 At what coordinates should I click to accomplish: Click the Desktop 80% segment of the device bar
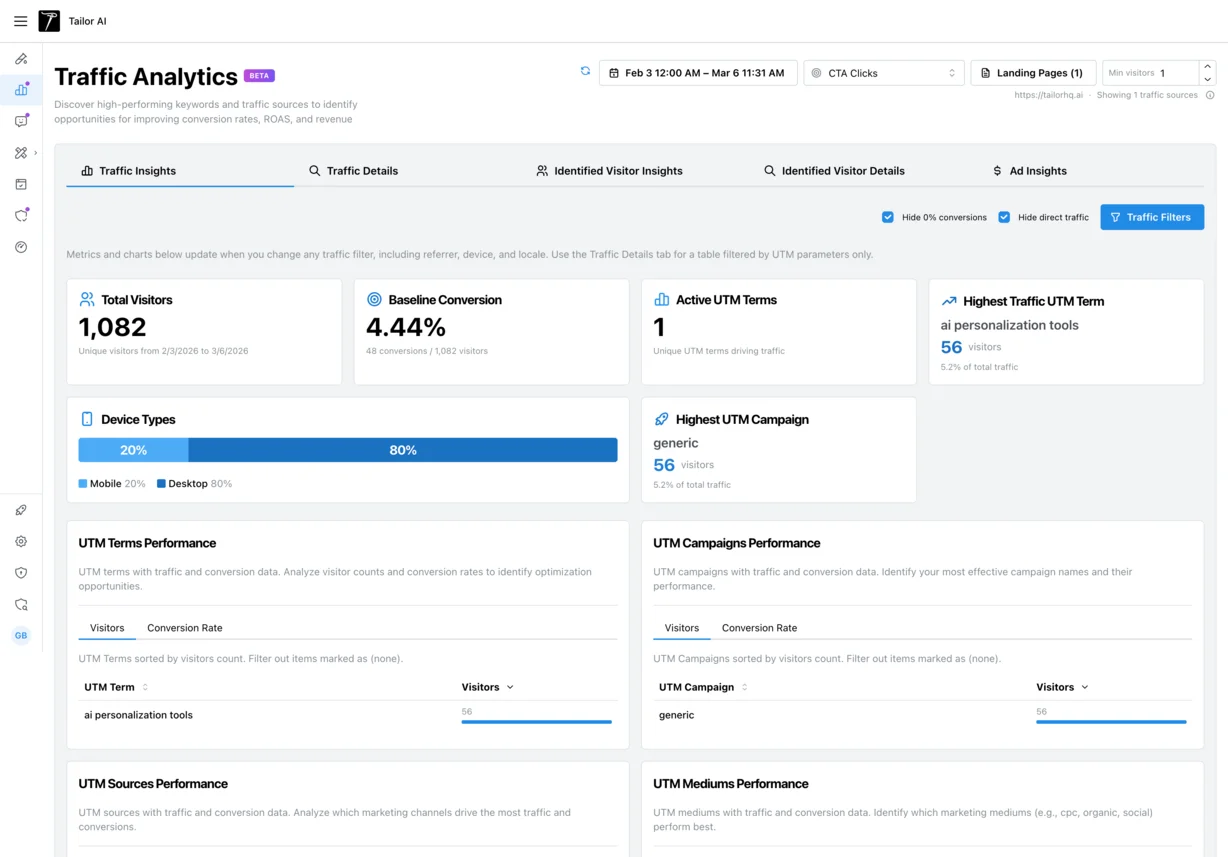pos(403,450)
